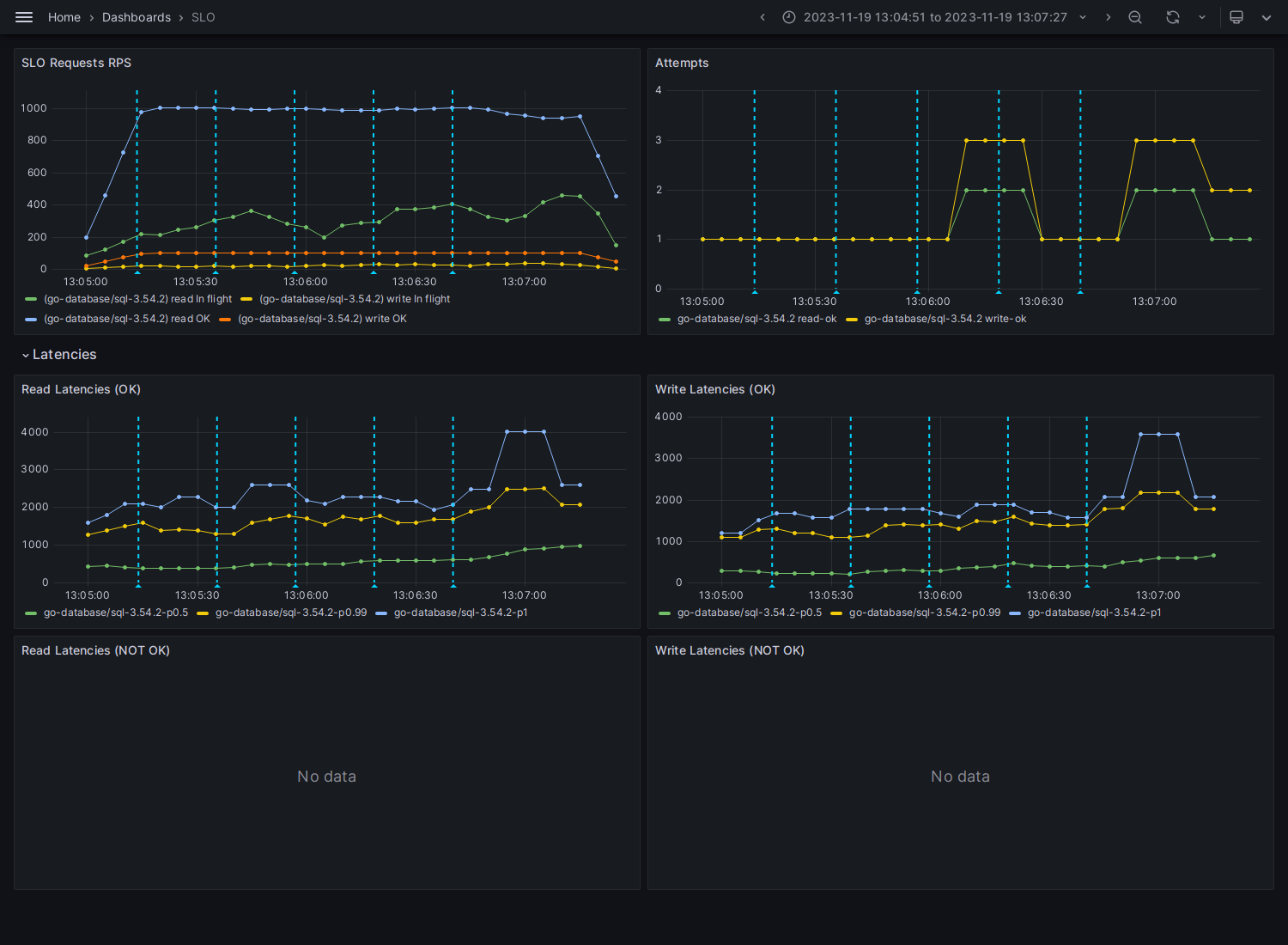Toggle 'write In flight' series in RPS legend
Image resolution: width=1288 pixels, height=945 pixels.
point(355,299)
